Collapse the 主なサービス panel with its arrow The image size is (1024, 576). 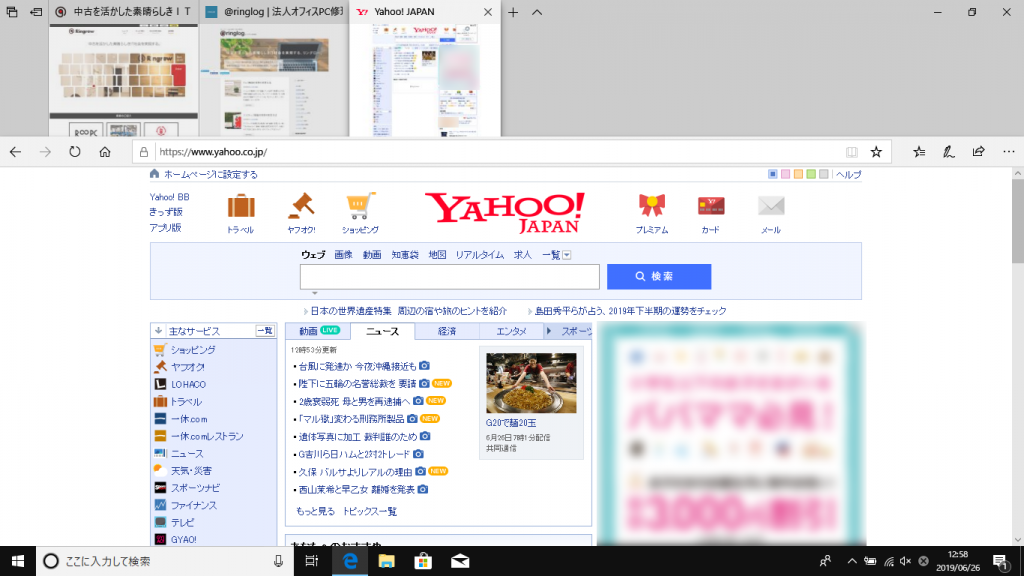pyautogui.click(x=157, y=329)
